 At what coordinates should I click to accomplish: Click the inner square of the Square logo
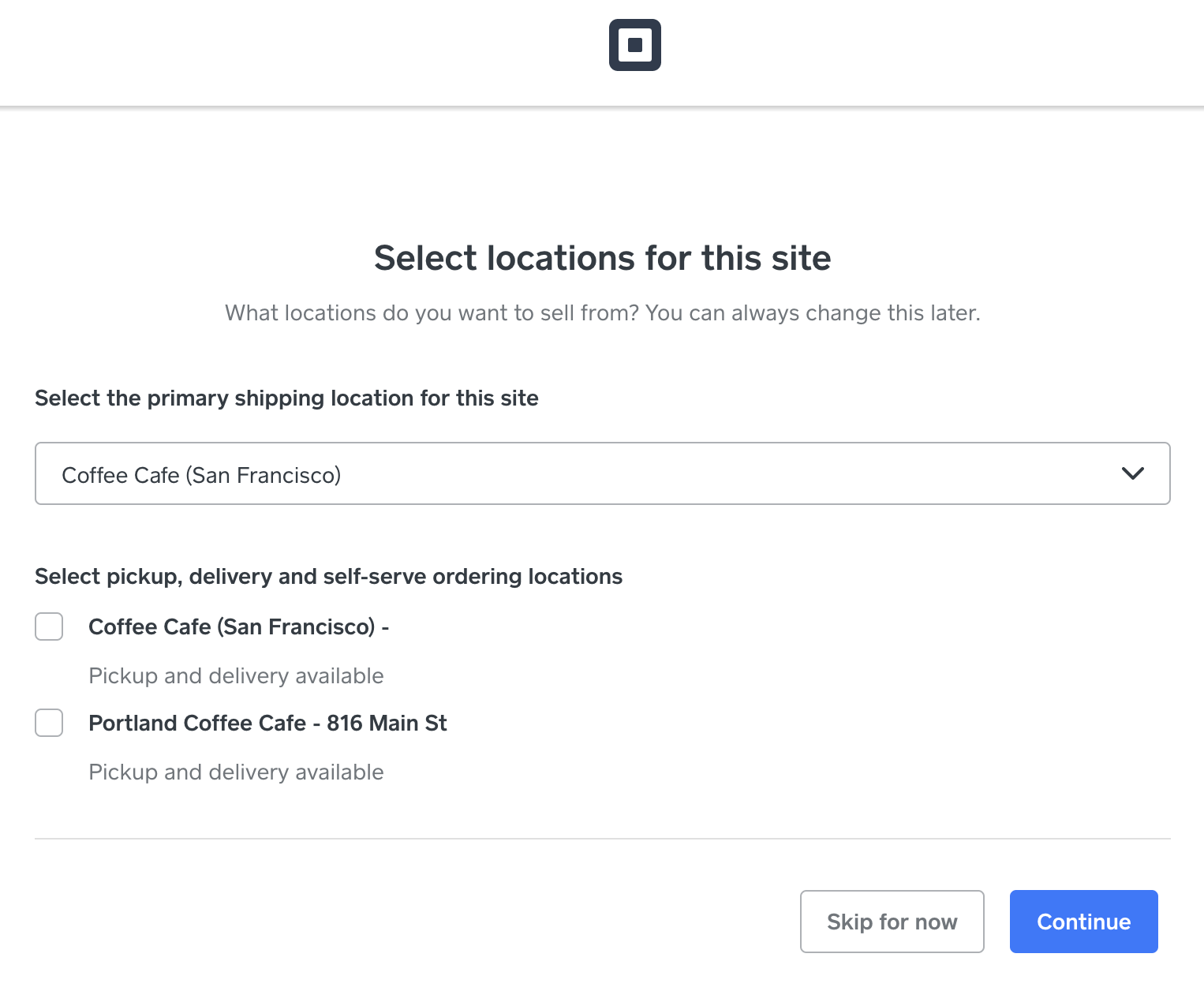tap(634, 45)
